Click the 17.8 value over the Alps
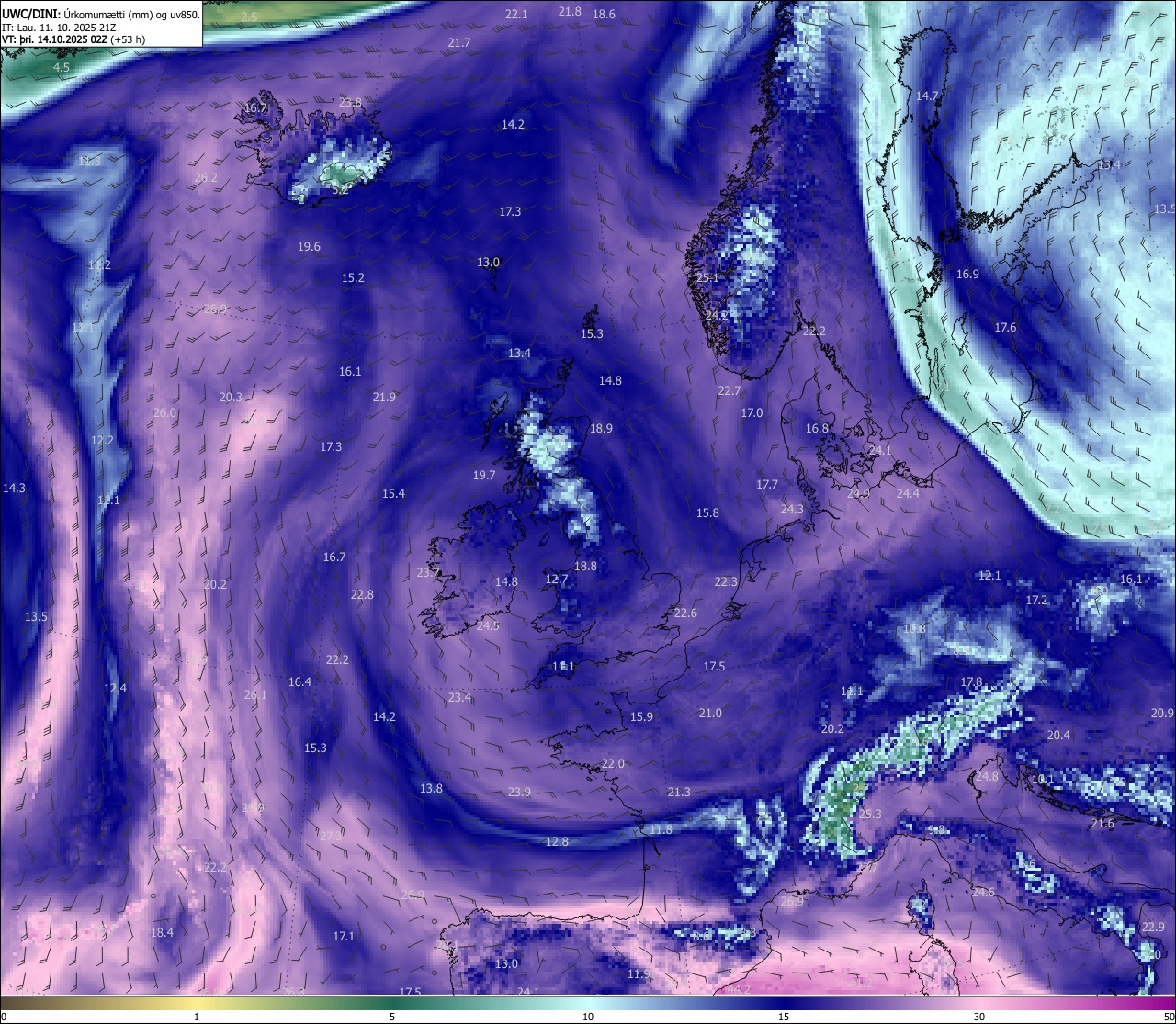 971,681
